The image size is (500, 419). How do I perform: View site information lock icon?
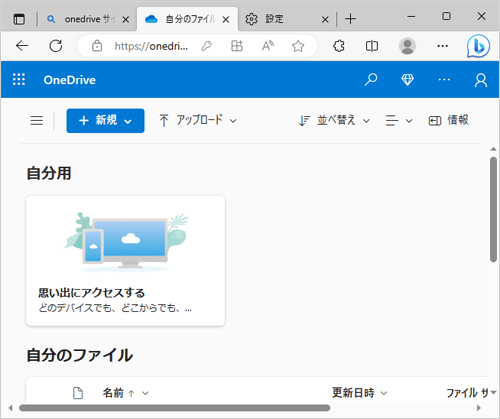click(x=97, y=46)
